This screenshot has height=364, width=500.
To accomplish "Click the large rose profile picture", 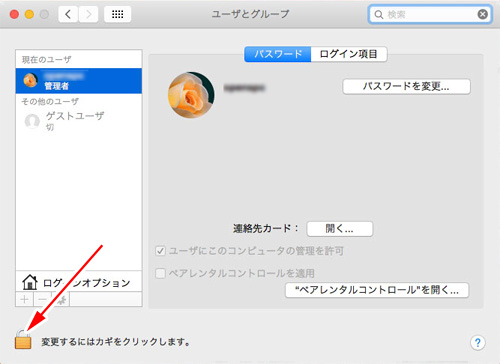I will (x=191, y=95).
